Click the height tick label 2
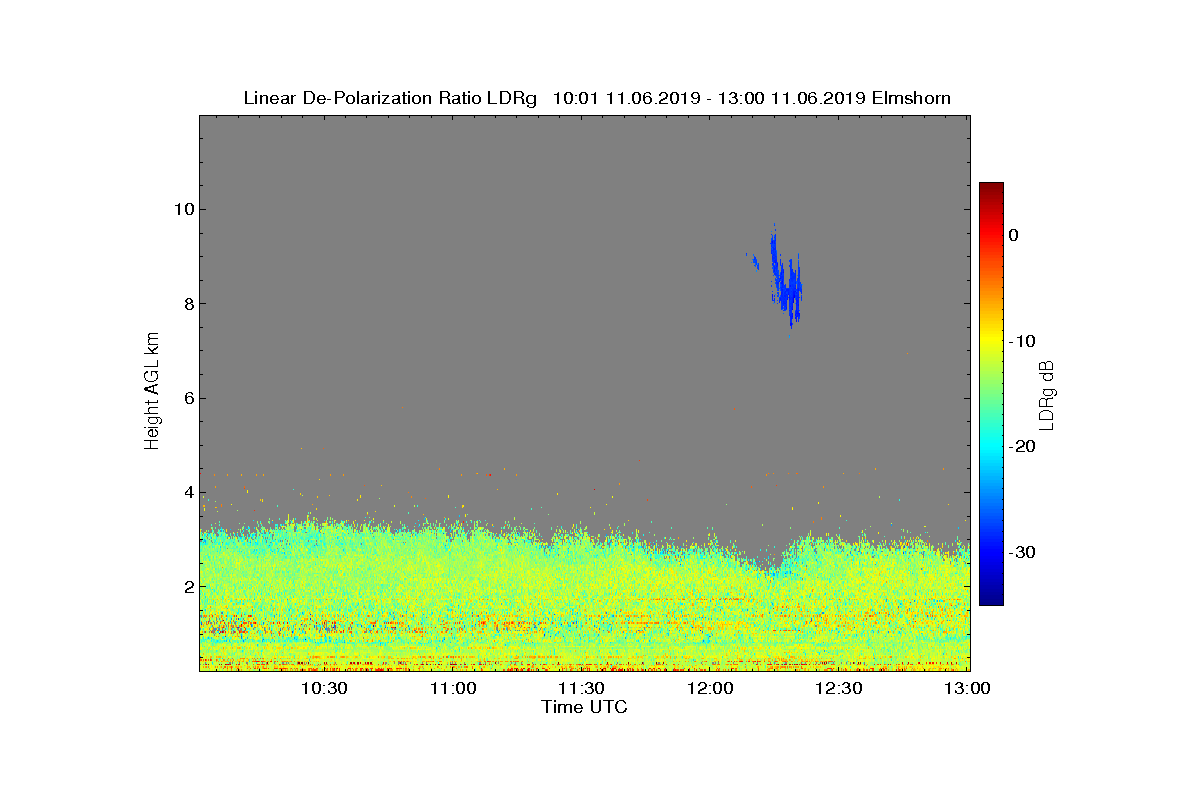Image resolution: width=1200 pixels, height=800 pixels. tap(189, 587)
